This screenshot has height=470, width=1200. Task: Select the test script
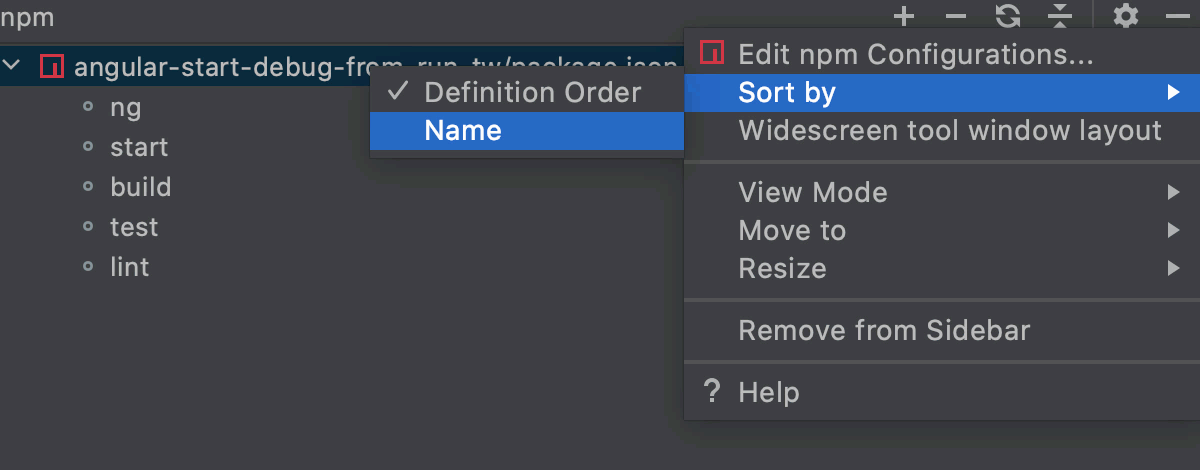coord(134,227)
